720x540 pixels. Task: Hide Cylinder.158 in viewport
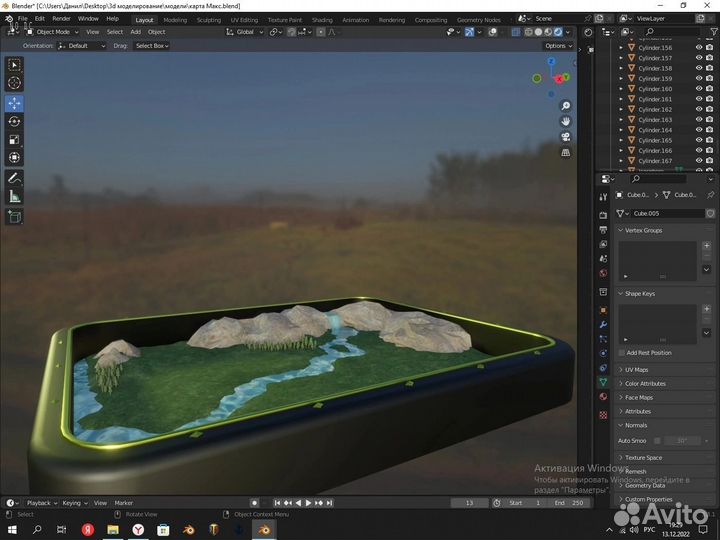699,68
